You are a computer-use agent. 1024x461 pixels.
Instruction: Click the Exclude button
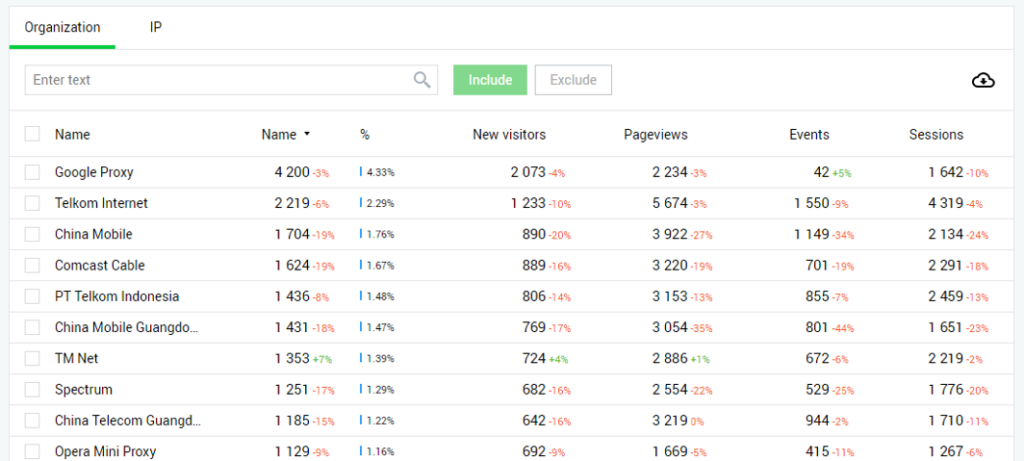pyautogui.click(x=573, y=80)
